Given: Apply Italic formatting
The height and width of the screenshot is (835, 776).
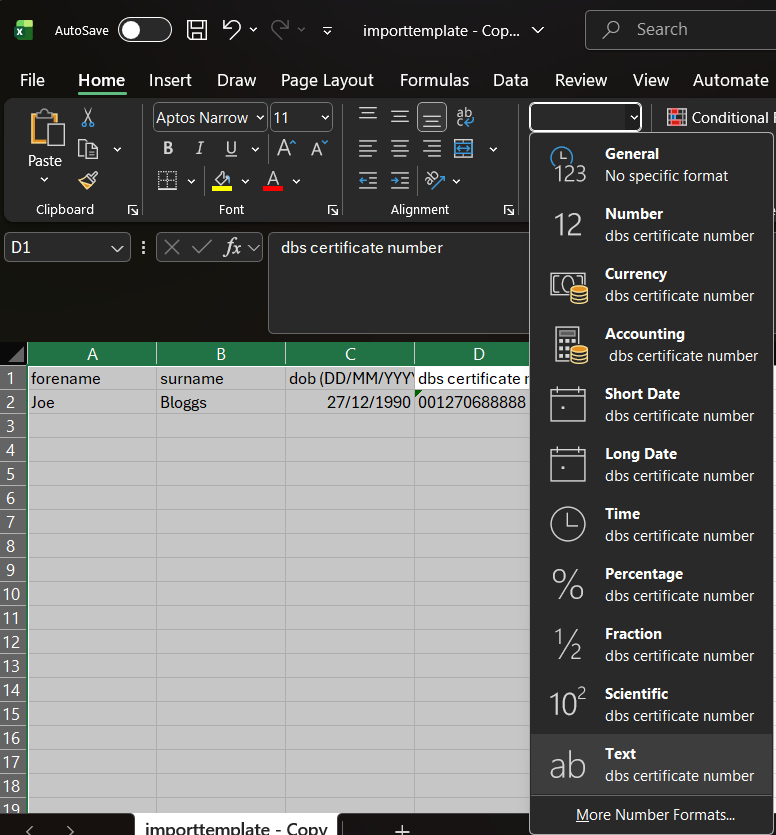Looking at the screenshot, I should [x=199, y=149].
